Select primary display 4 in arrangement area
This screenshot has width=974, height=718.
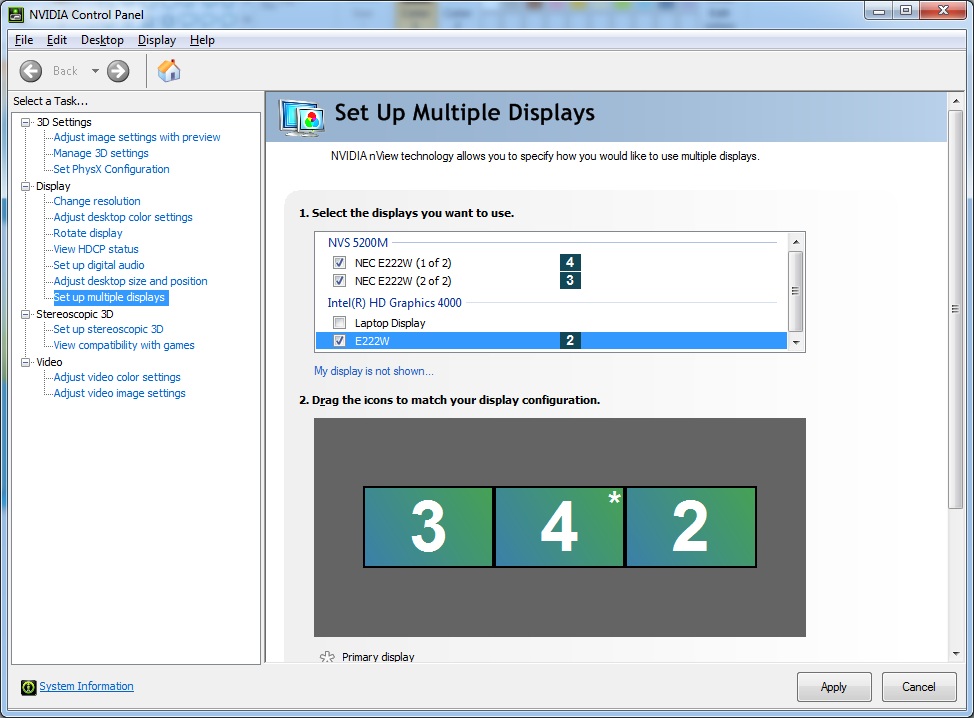coord(559,527)
